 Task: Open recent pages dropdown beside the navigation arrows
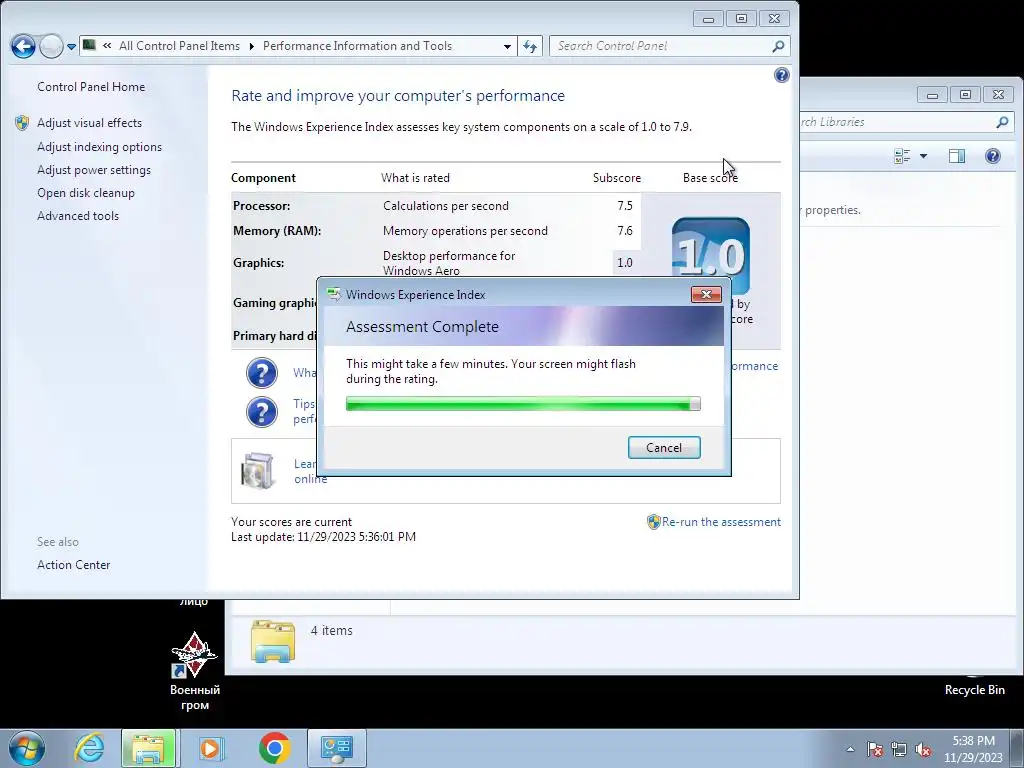click(x=71, y=47)
